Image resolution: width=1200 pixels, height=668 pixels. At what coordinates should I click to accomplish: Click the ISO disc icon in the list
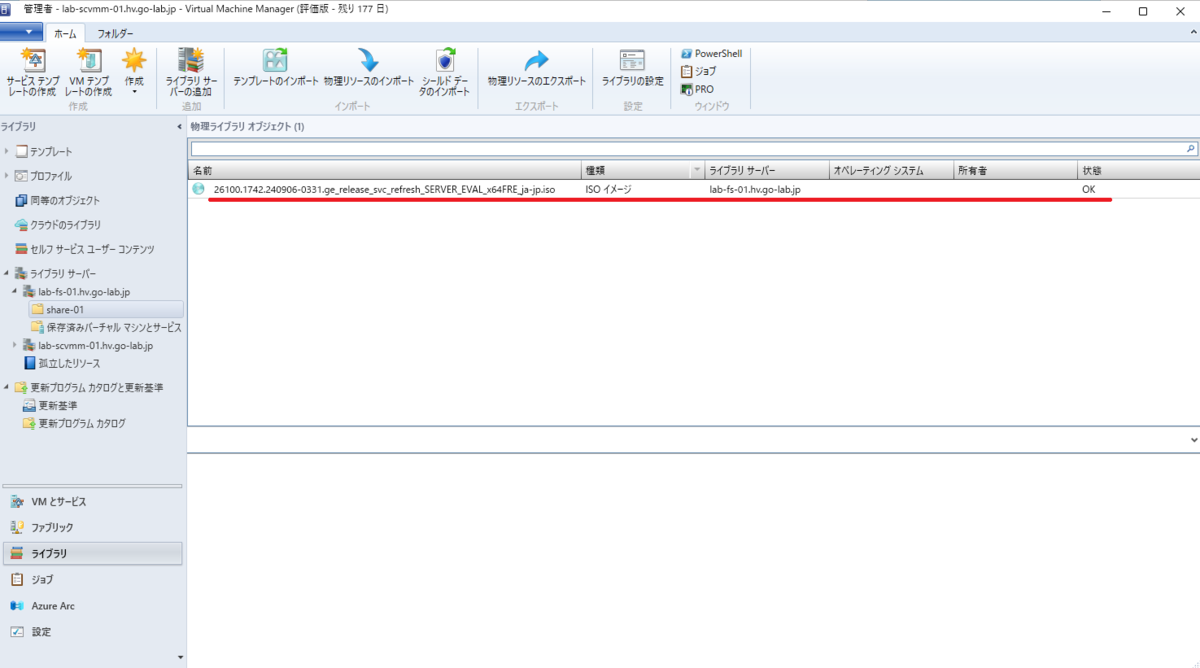coord(198,188)
